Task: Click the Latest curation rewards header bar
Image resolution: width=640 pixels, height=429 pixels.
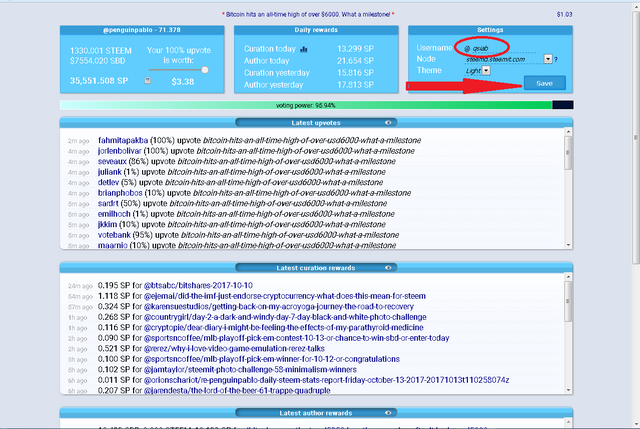Action: [316, 268]
